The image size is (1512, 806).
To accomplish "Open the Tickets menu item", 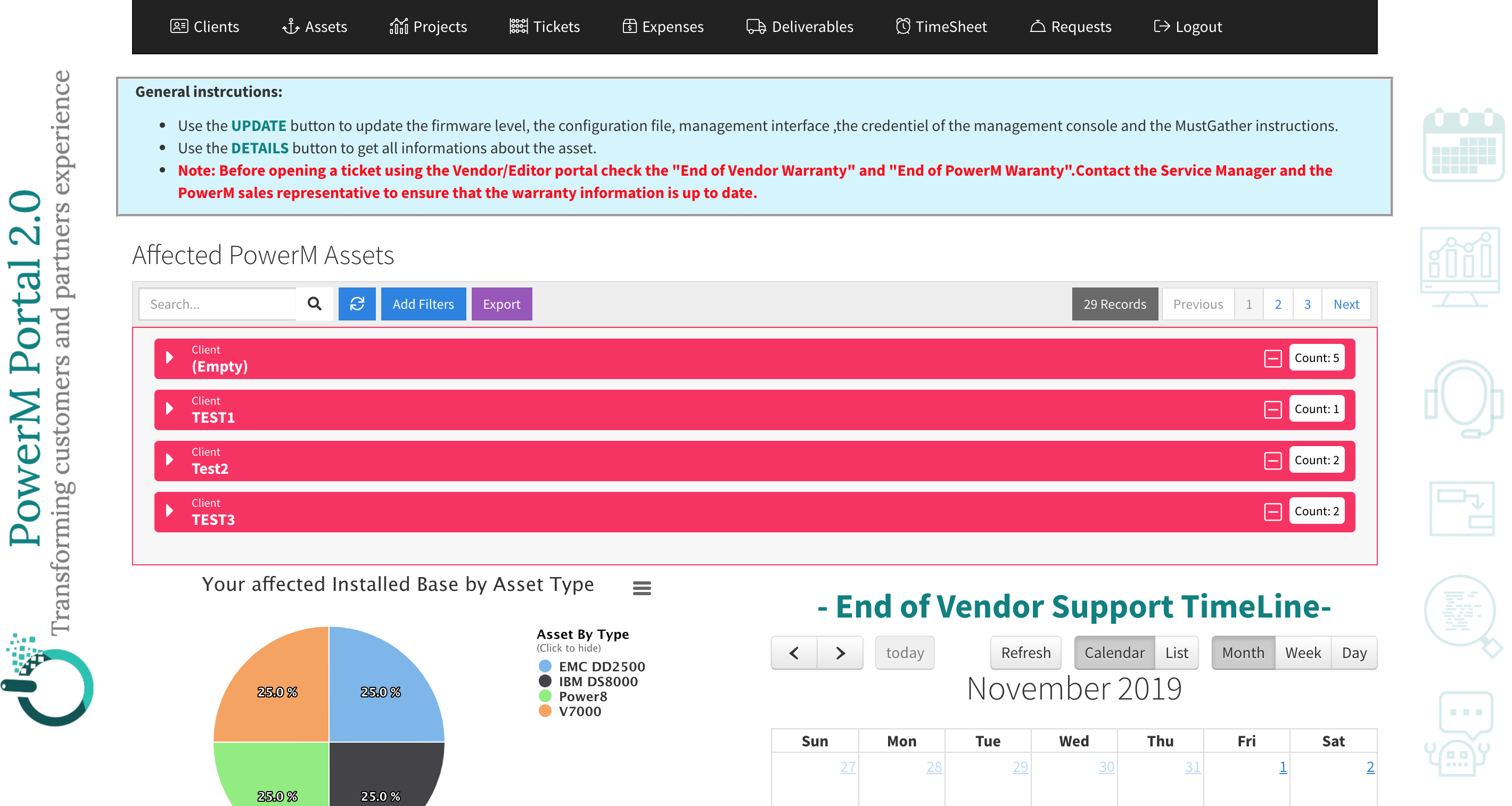I will (544, 27).
